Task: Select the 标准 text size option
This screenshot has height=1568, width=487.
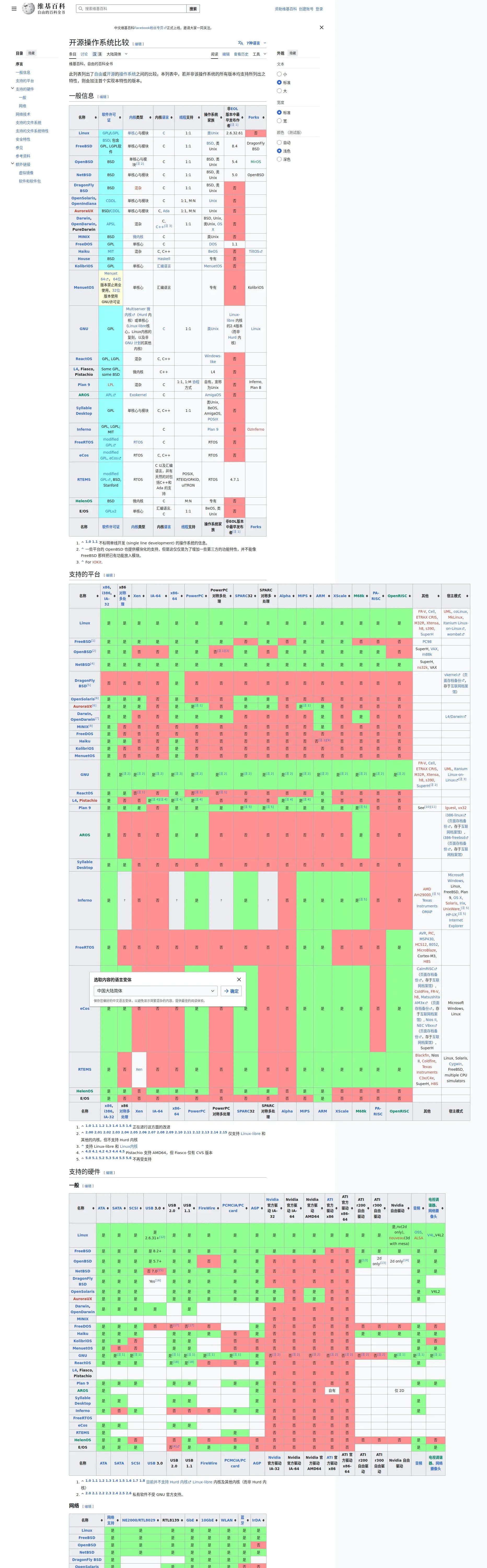Action: 279,82
